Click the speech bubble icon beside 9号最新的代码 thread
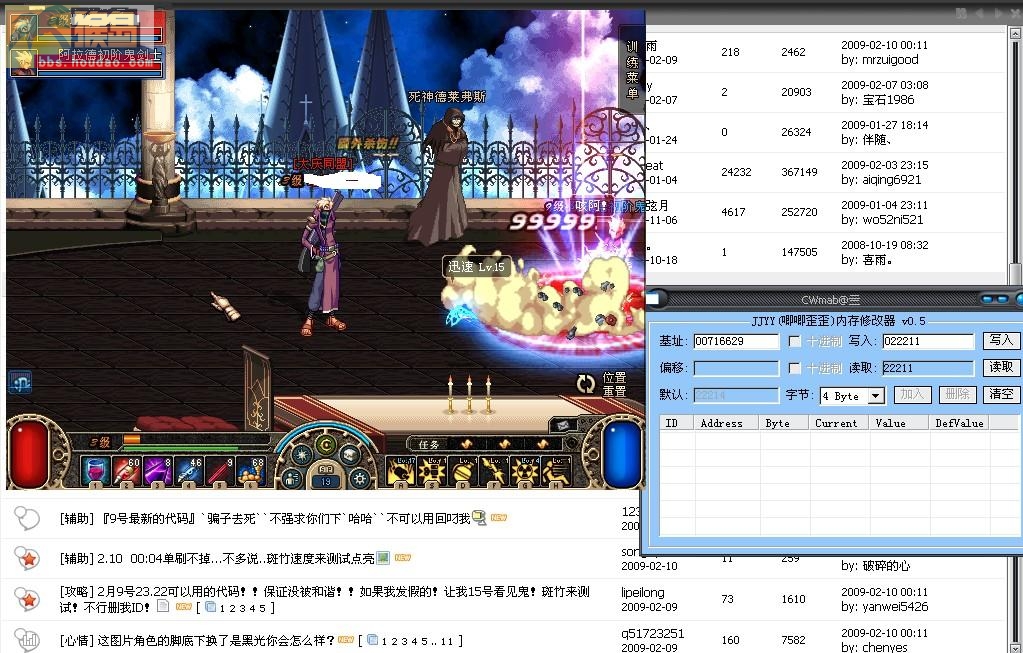 coord(27,518)
